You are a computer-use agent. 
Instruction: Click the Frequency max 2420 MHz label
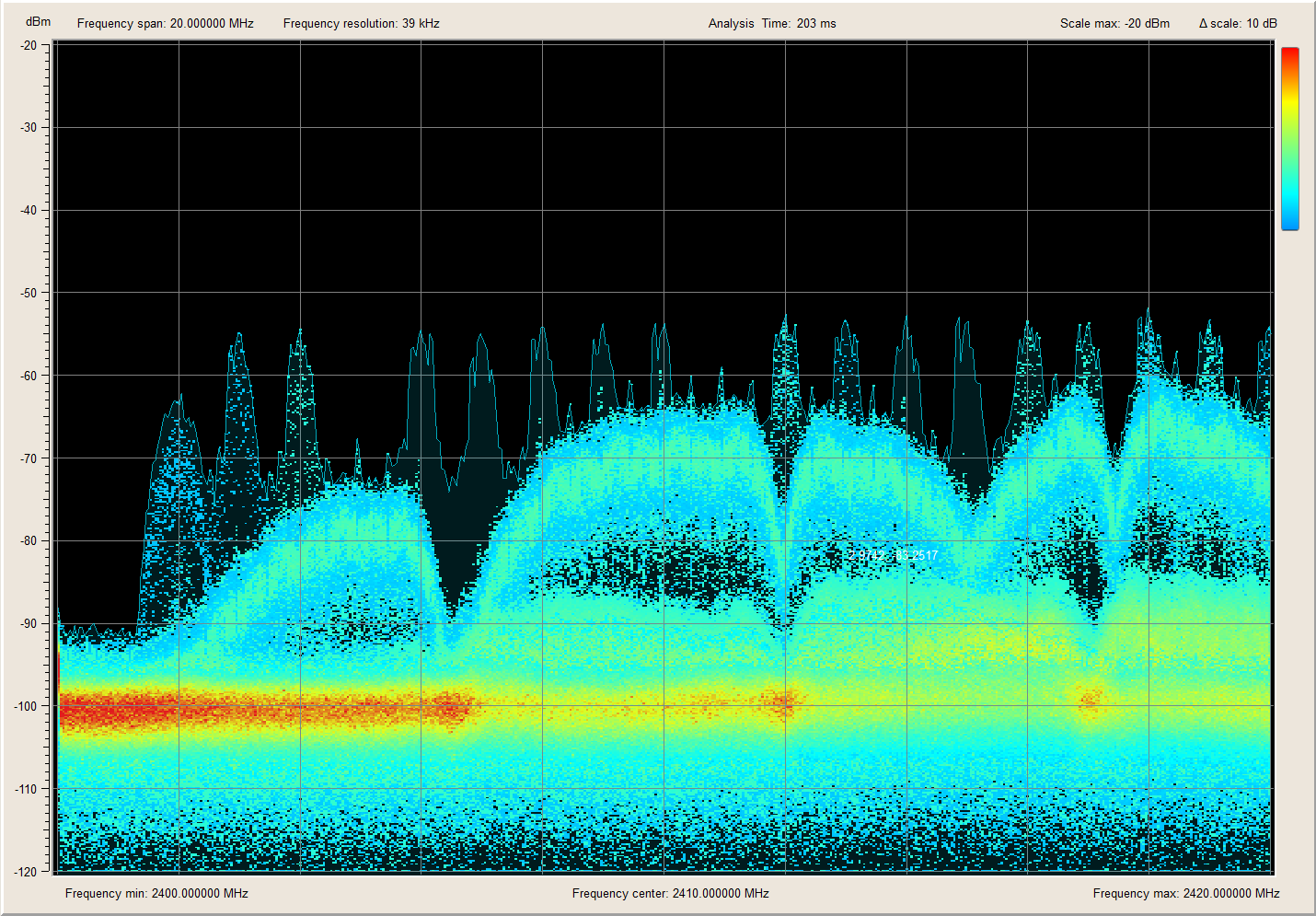pyautogui.click(x=1185, y=893)
